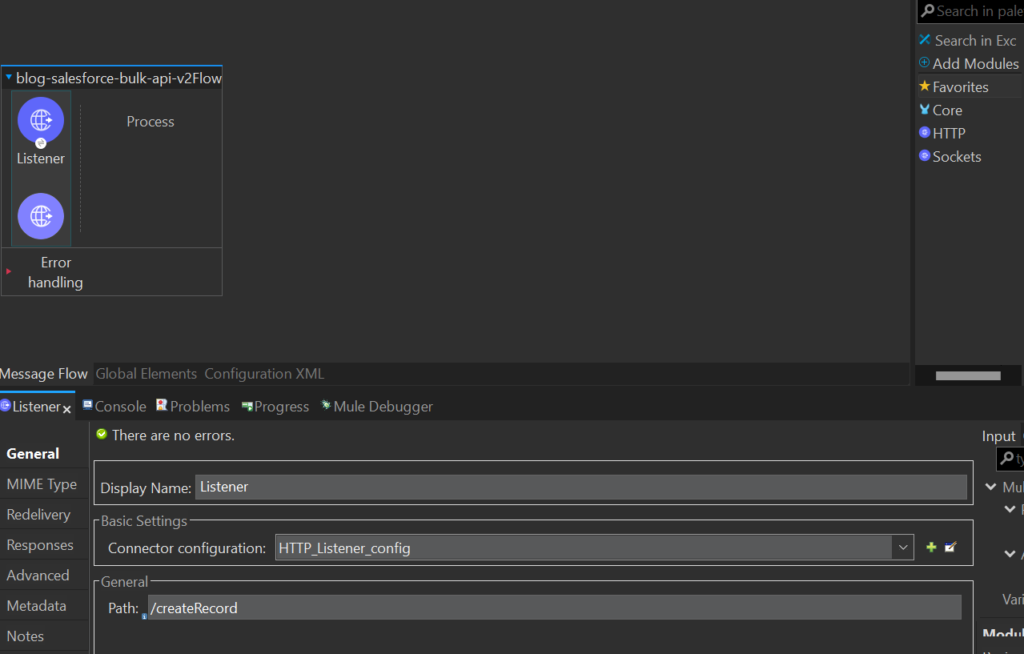The height and width of the screenshot is (654, 1024).
Task: Collapse the blog-salesforce-bulk-api-v2Flow with its triangle
Action: (8, 77)
